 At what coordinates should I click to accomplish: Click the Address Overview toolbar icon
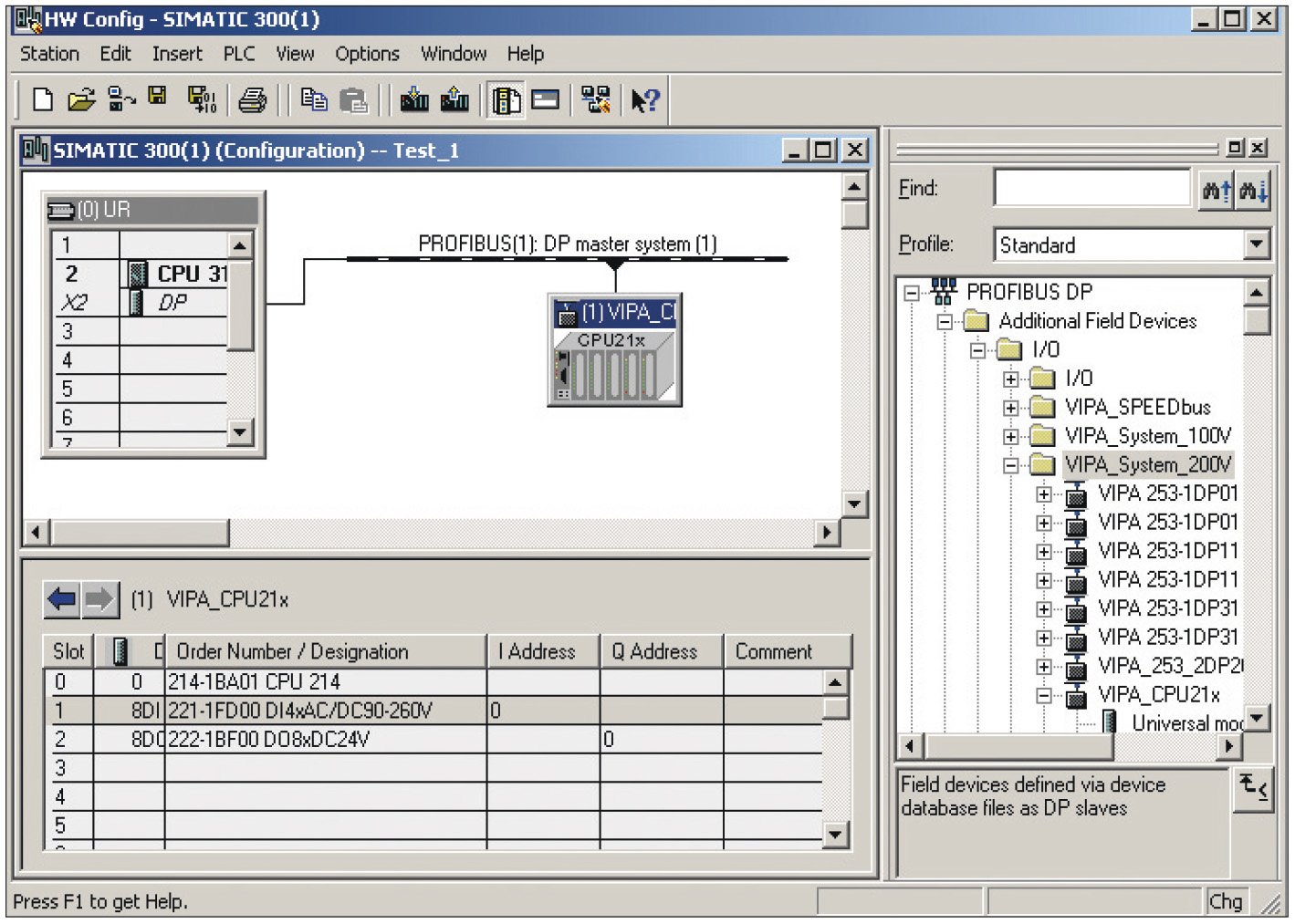click(x=546, y=99)
